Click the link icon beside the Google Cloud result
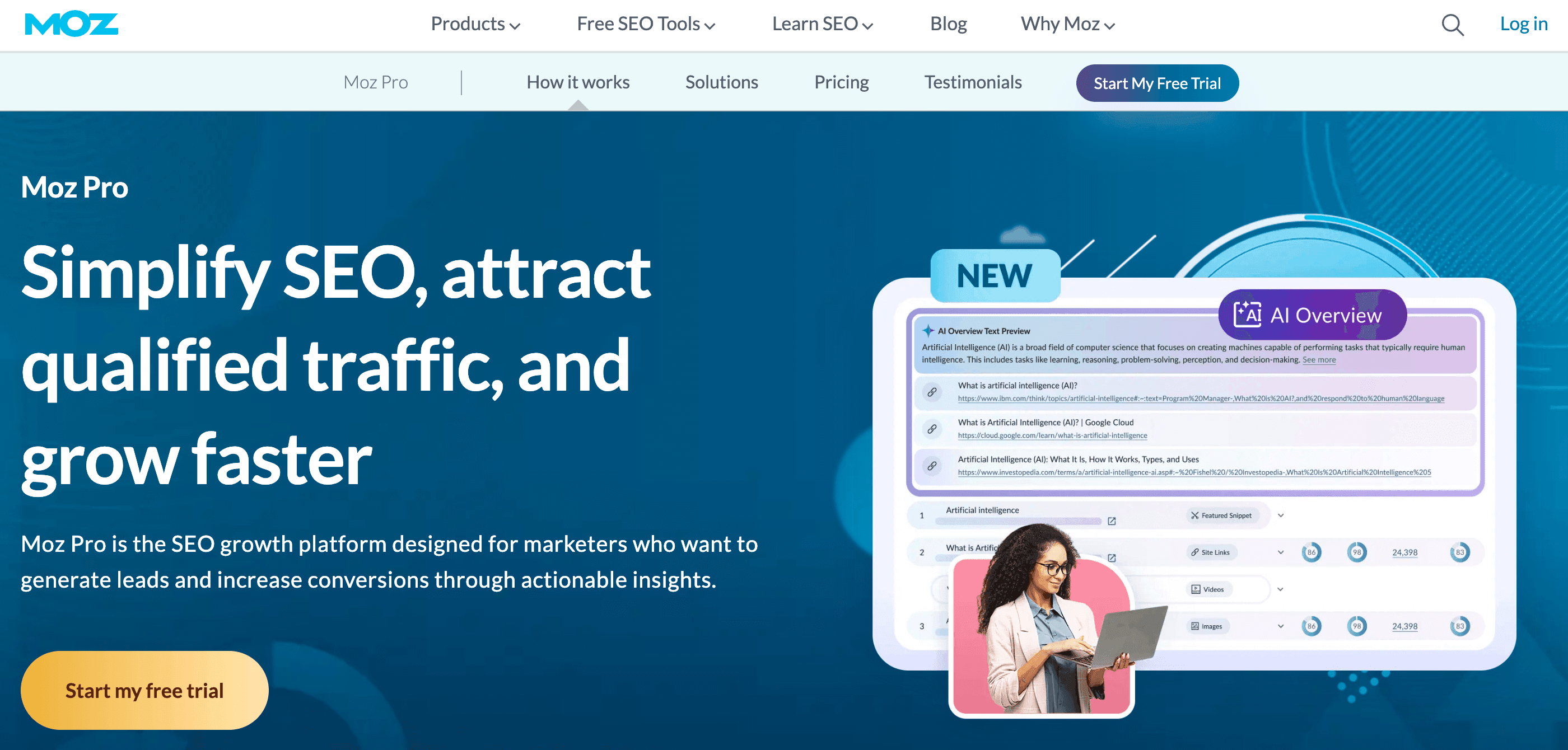 point(932,429)
